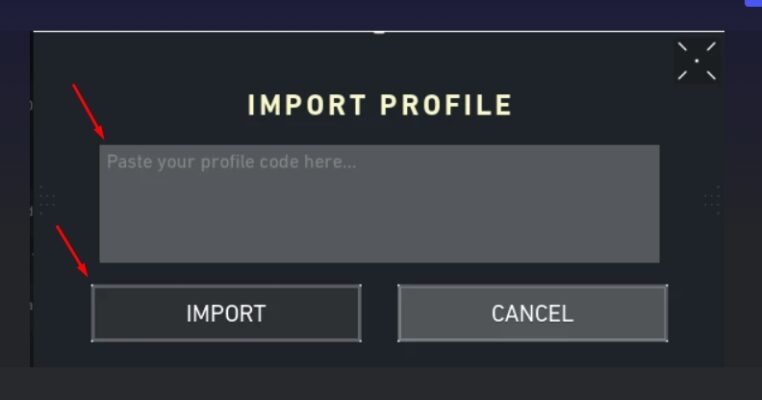Click the blue button at top-right edge

[x=753, y=3]
